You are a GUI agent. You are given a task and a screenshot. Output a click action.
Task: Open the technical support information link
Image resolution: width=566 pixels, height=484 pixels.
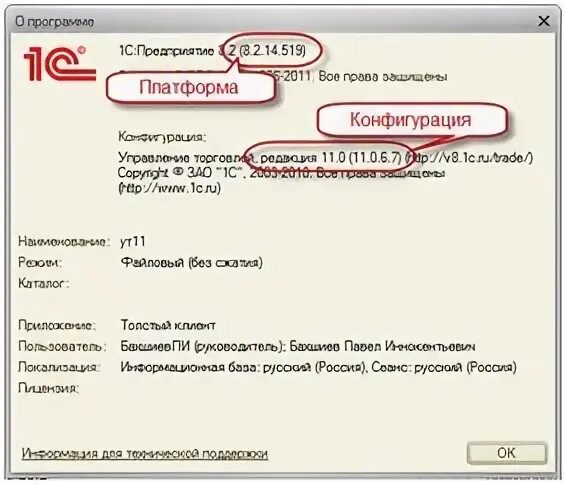coord(145,453)
